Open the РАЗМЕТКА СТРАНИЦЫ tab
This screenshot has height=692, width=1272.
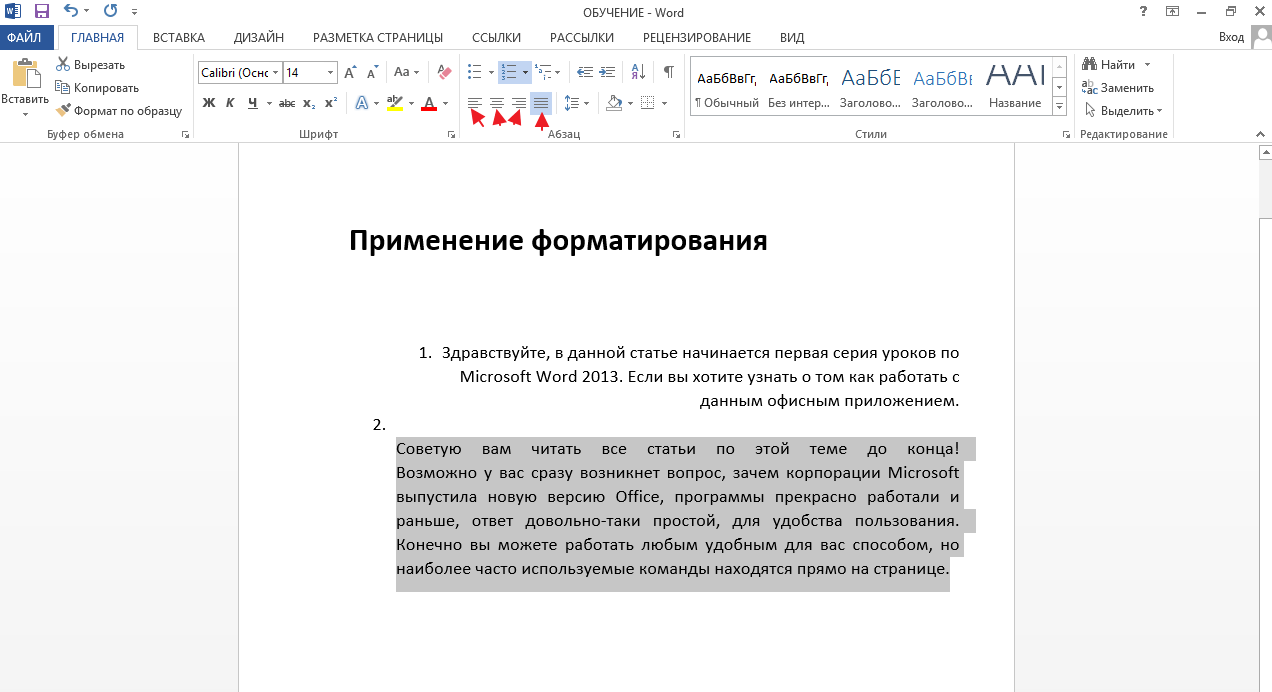tap(378, 38)
